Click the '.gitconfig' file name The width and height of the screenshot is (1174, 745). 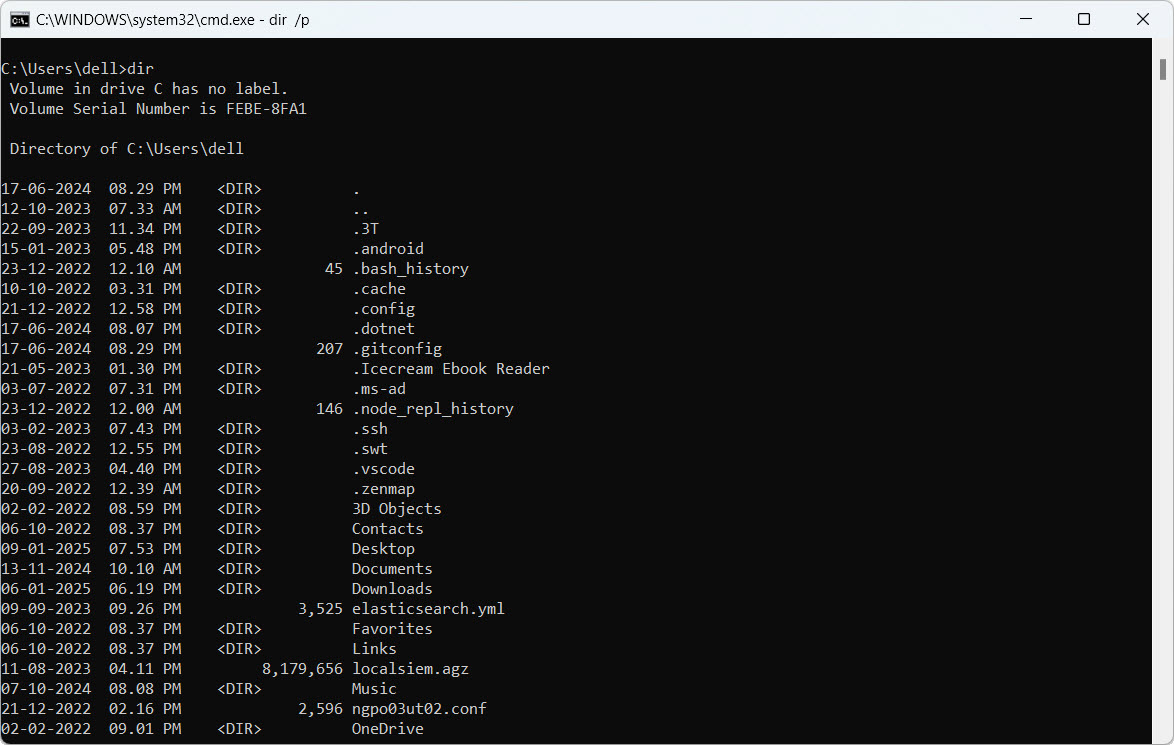397,349
